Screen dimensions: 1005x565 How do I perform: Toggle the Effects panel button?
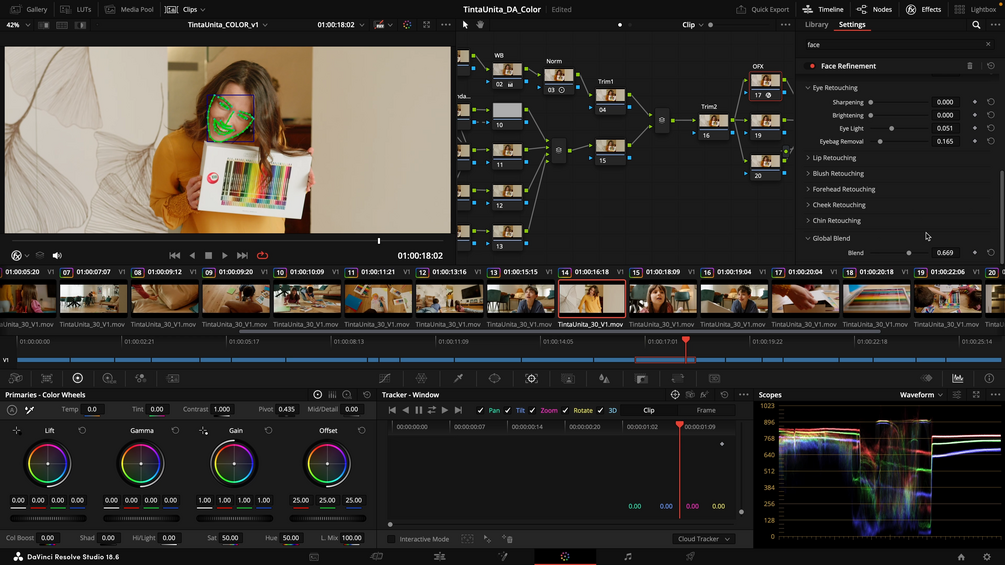[x=924, y=10]
